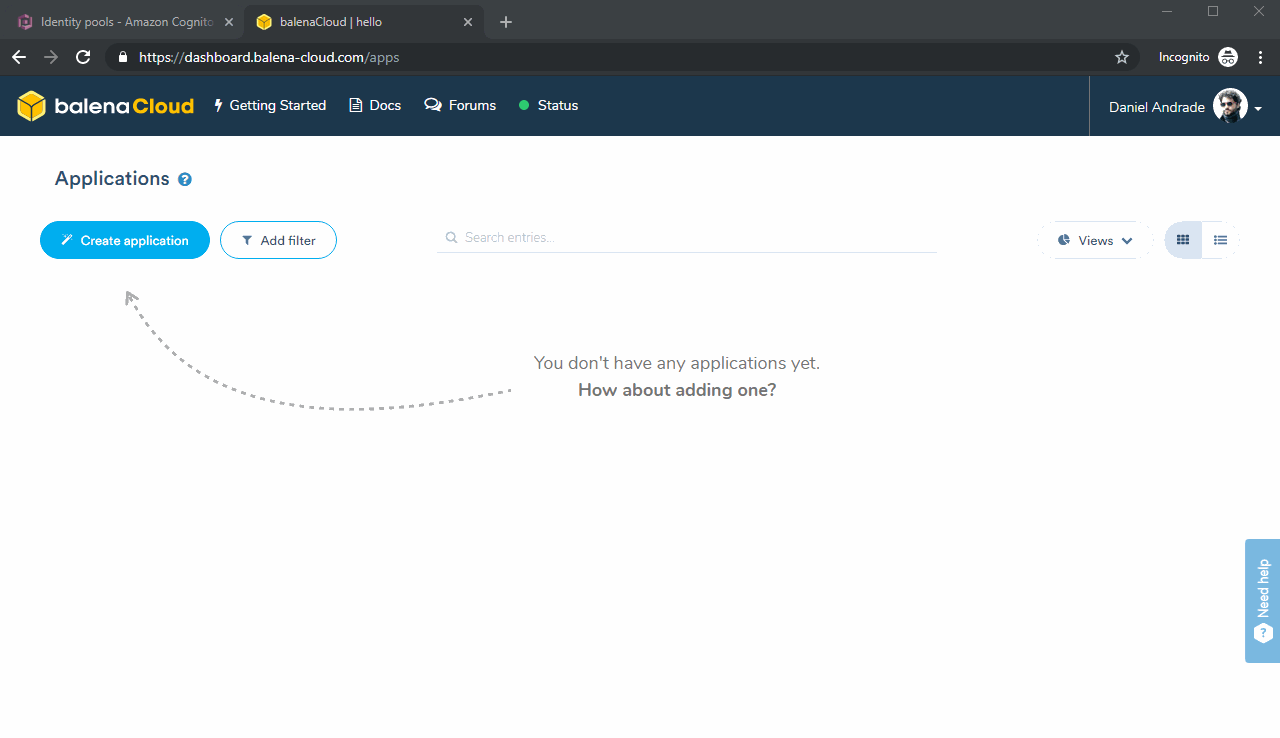The width and height of the screenshot is (1280, 738).
Task: Click the Add filter button
Action: point(278,240)
